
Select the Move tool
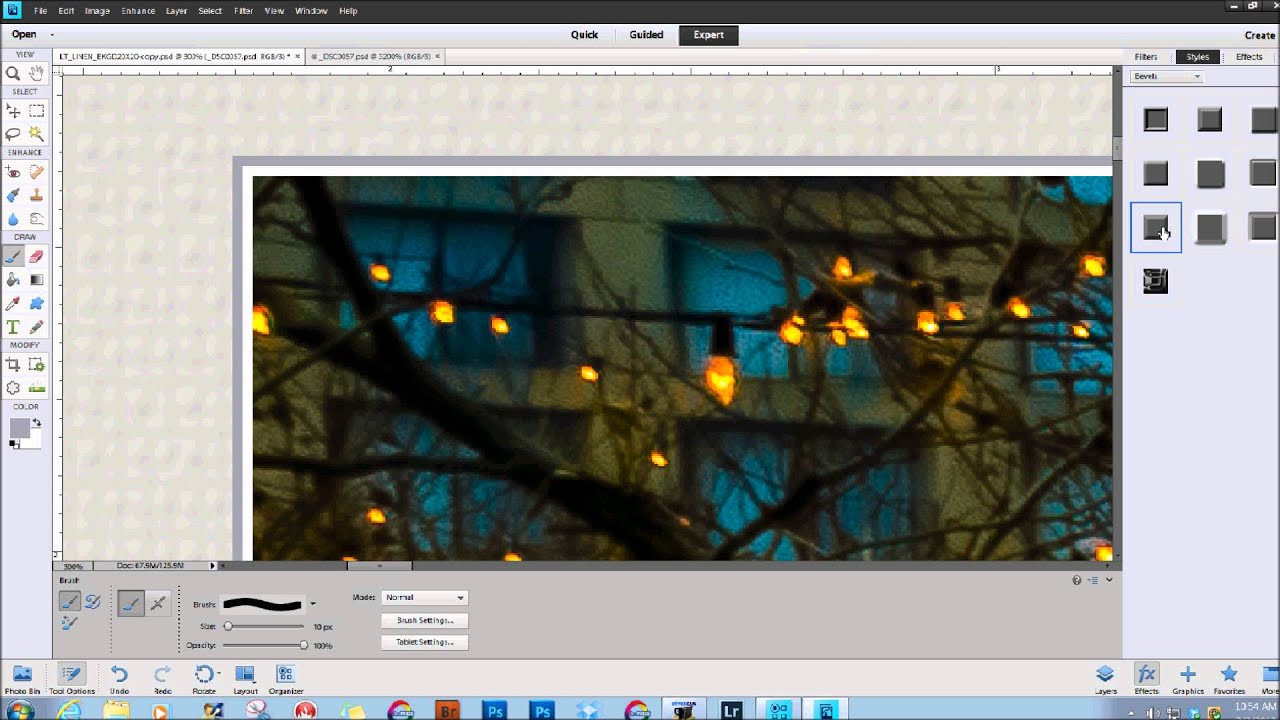pos(14,112)
